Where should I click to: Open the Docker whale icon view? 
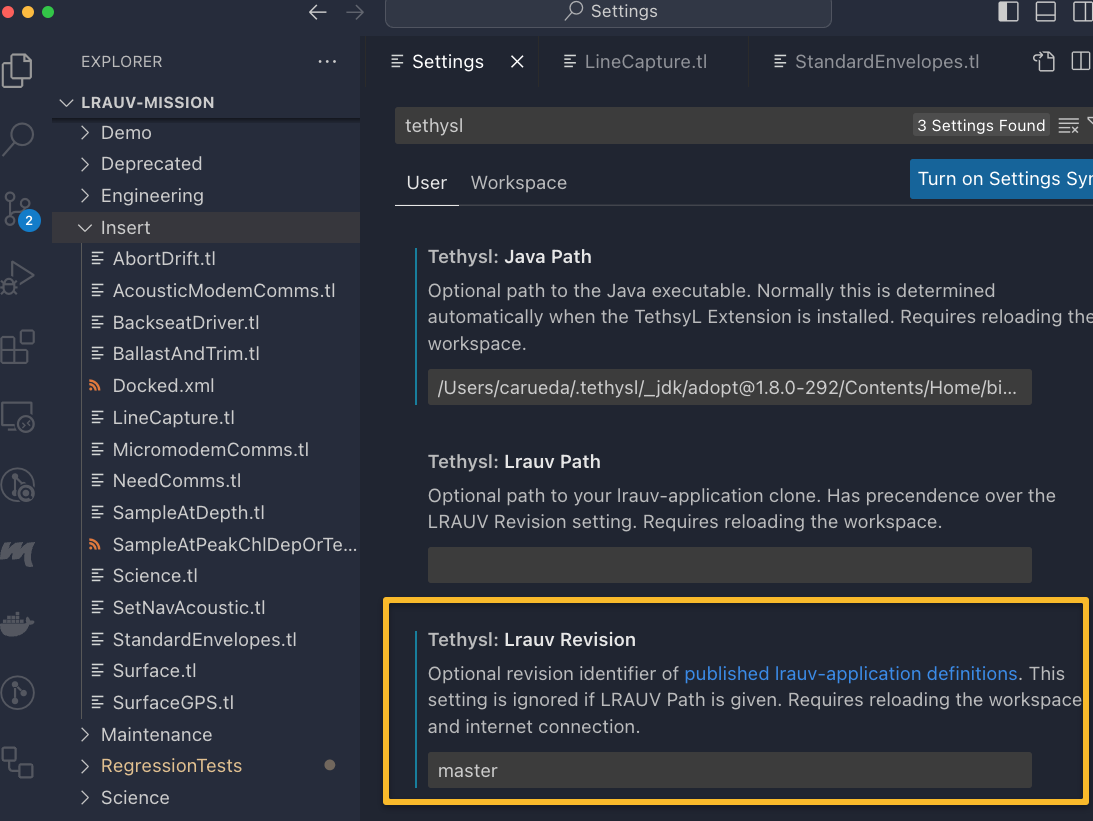18,624
